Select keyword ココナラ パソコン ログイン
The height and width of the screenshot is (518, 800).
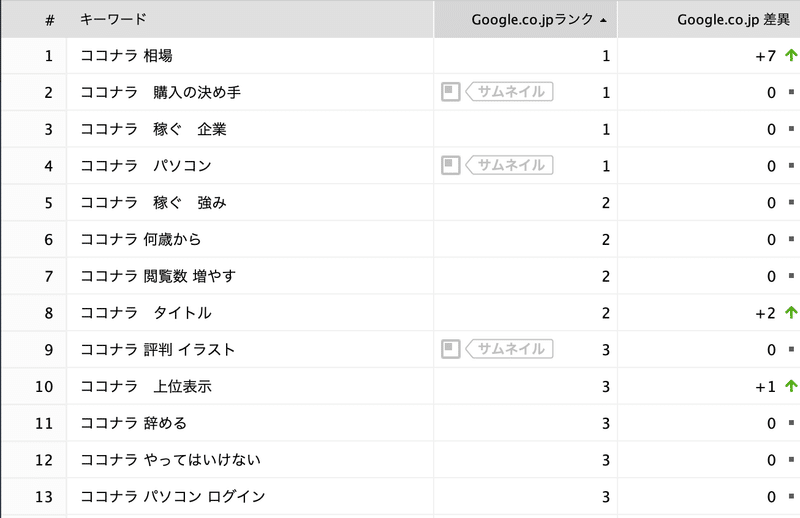point(173,496)
